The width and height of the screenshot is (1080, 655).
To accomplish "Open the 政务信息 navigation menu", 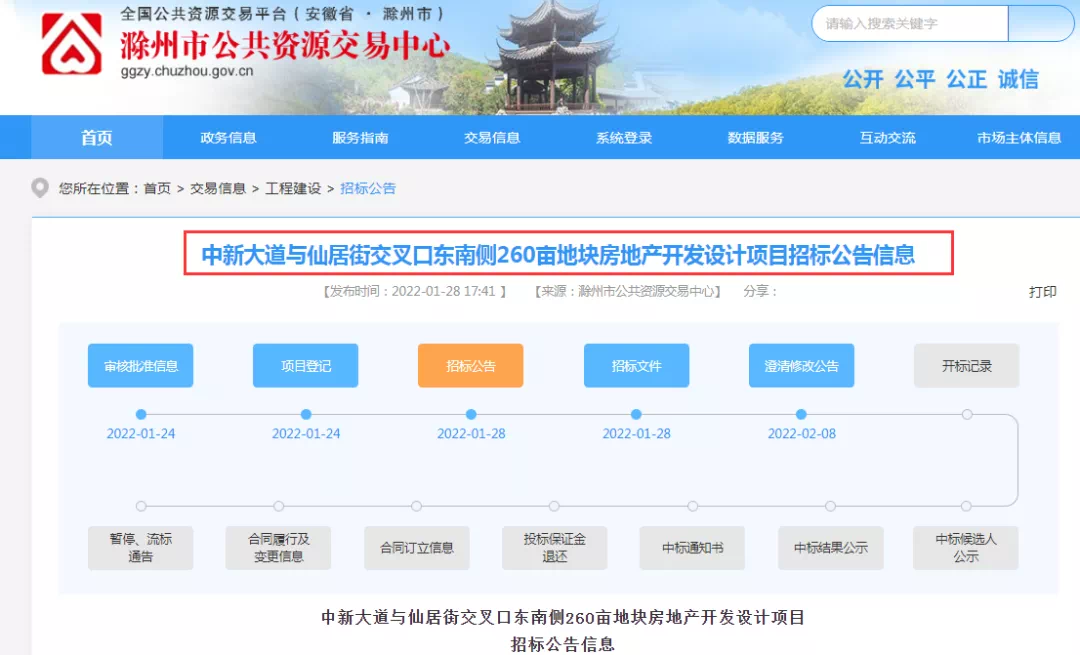I will [x=228, y=138].
